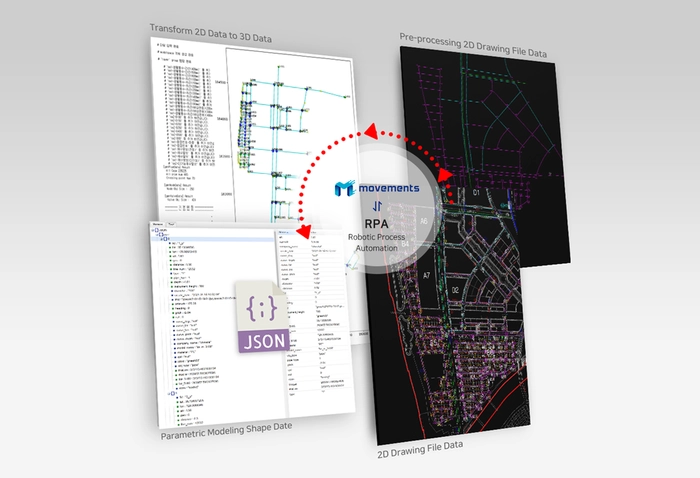The image size is (700, 478).
Task: Click the JSON file icon
Action: [x=264, y=318]
